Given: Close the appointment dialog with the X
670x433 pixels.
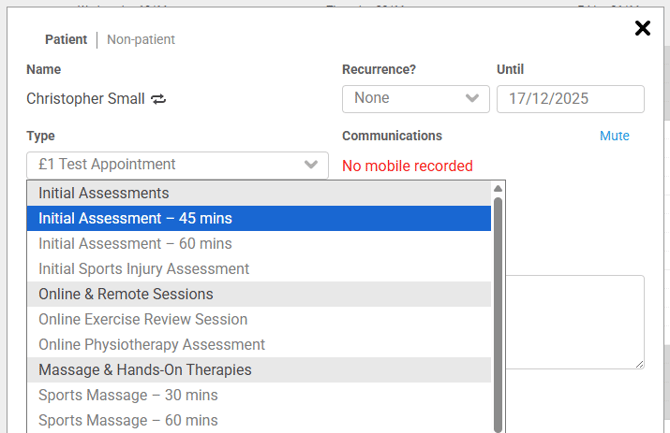Looking at the screenshot, I should 642,28.
